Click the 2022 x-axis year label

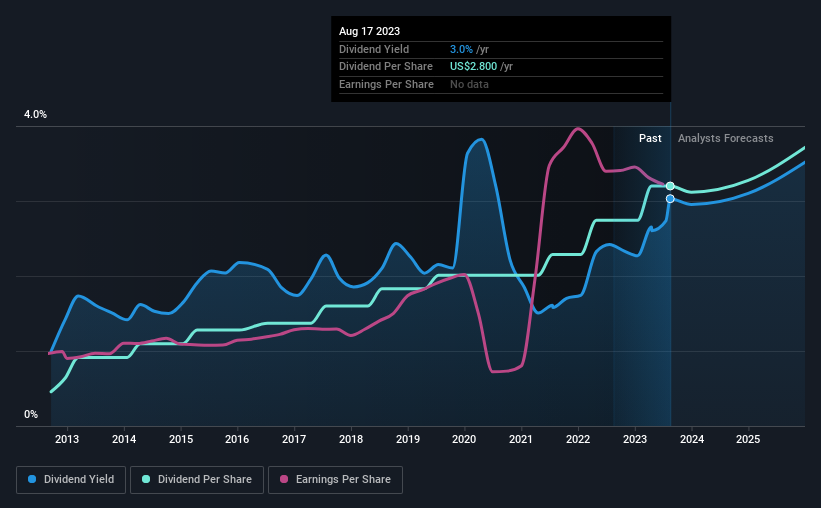coord(578,439)
